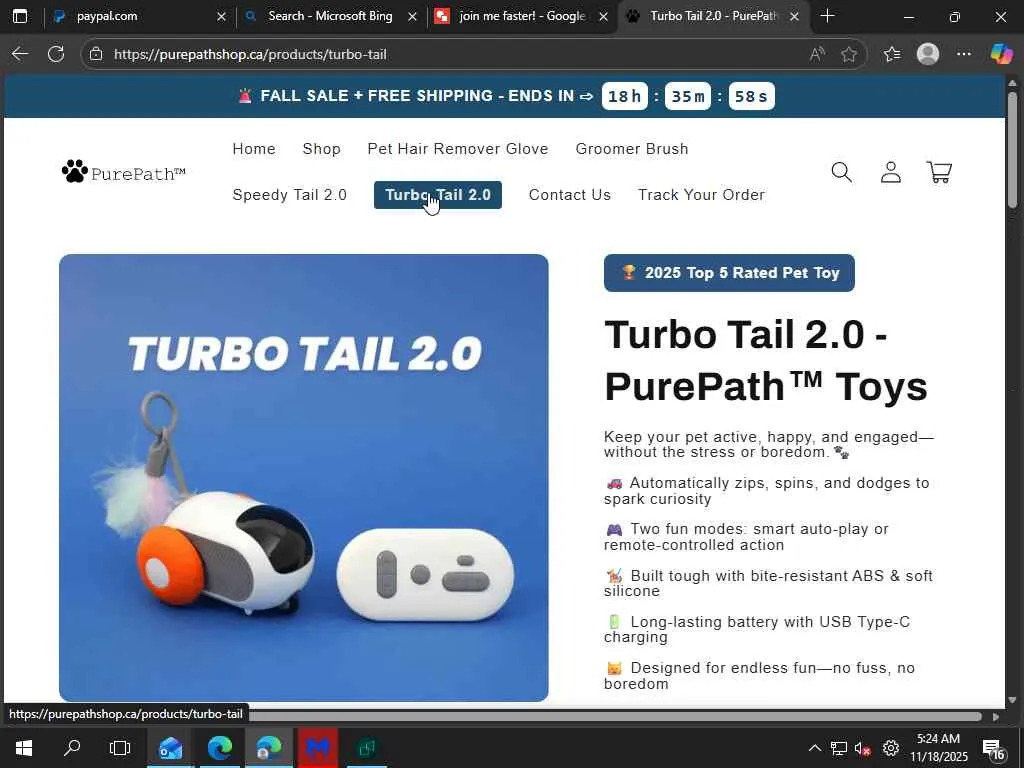
Task: Open the Groomer Brush page
Action: (x=632, y=149)
